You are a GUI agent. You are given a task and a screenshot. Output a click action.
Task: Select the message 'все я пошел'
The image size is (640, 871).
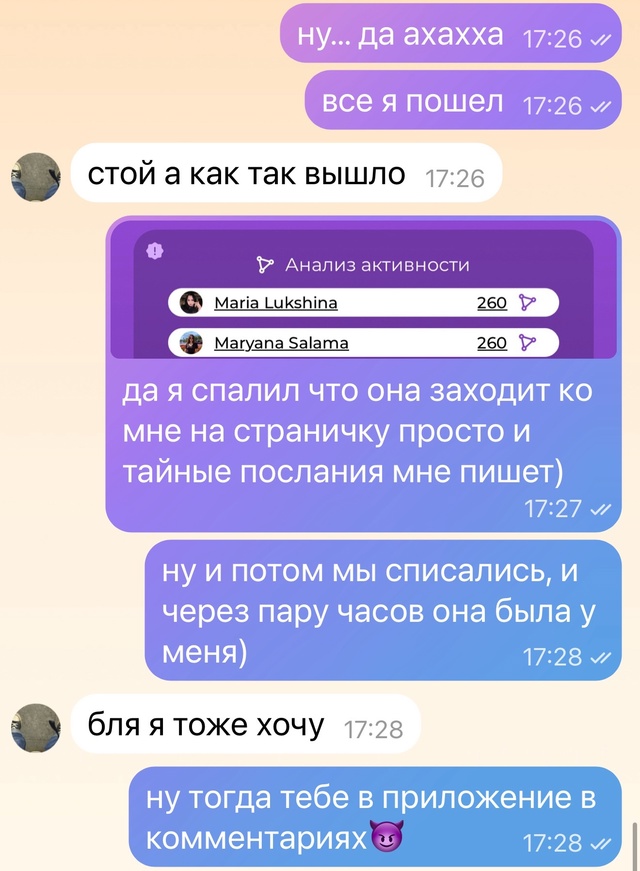(x=463, y=100)
